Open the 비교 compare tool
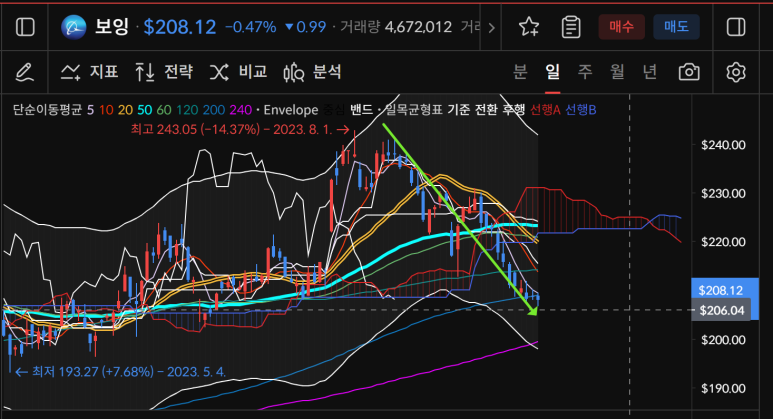This screenshot has height=419, width=773. pyautogui.click(x=239, y=72)
